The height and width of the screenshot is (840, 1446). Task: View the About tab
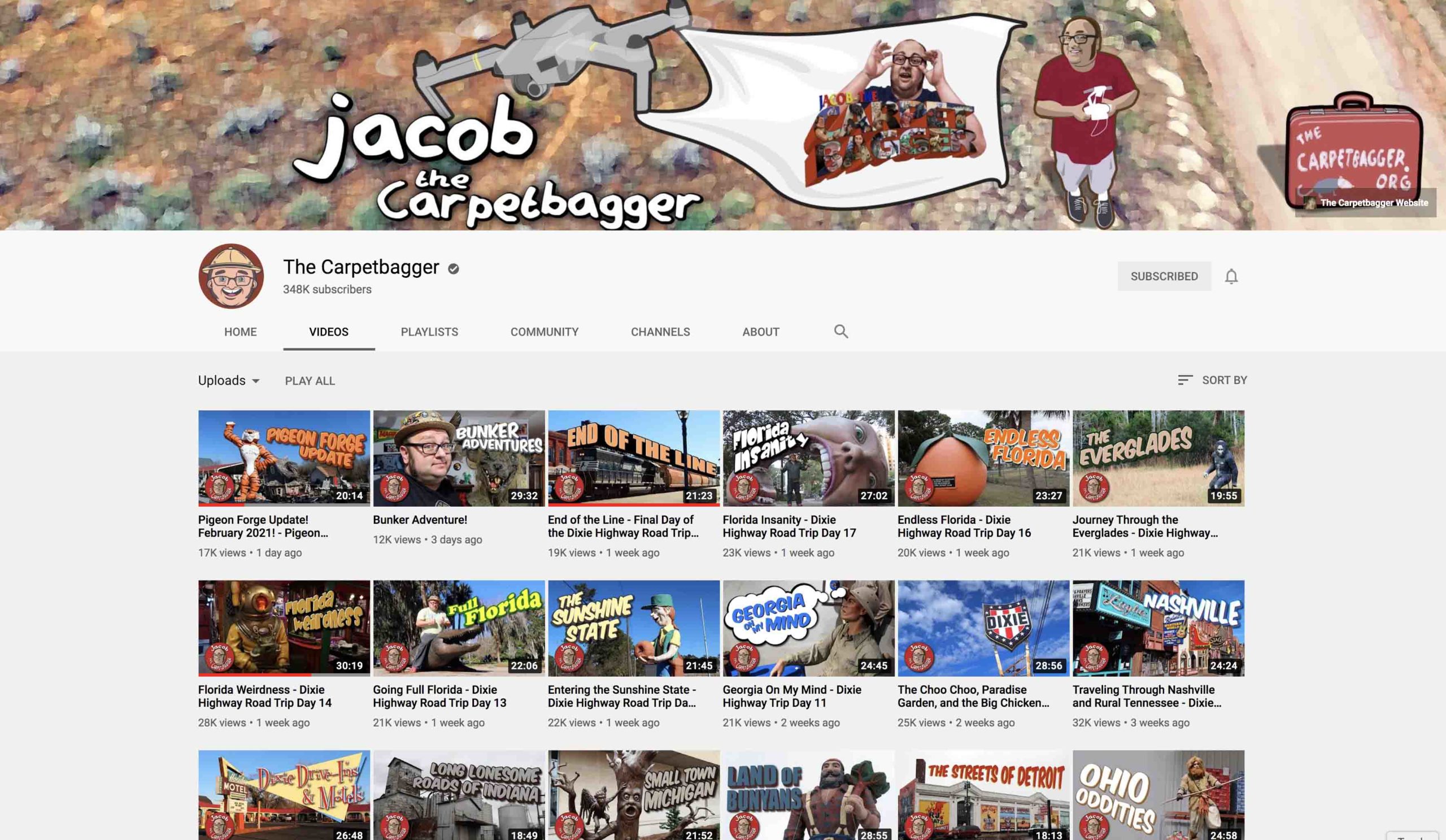click(x=761, y=332)
